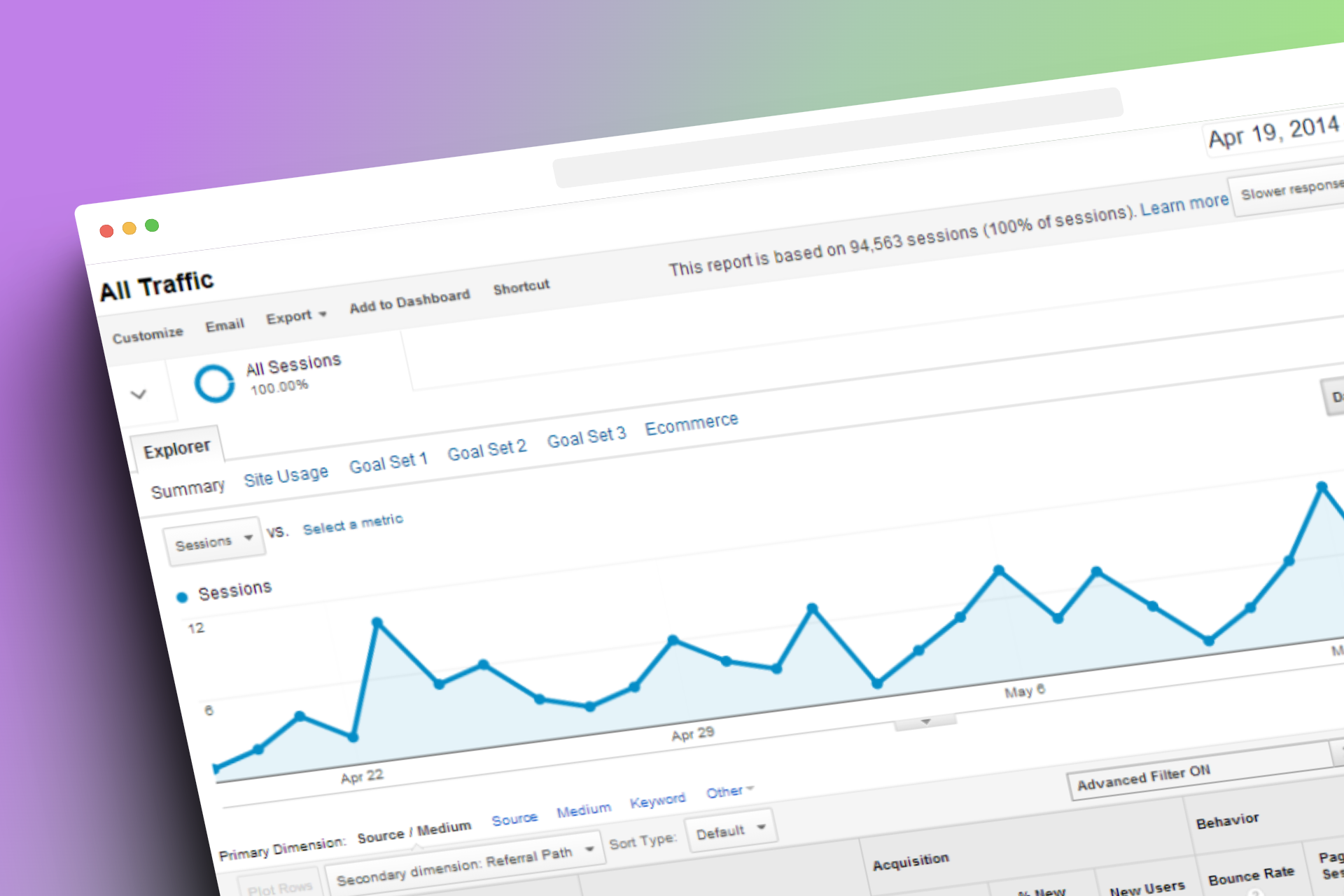The width and height of the screenshot is (1344, 896).
Task: Click the chart timeline collapse handle arrow
Action: (925, 722)
